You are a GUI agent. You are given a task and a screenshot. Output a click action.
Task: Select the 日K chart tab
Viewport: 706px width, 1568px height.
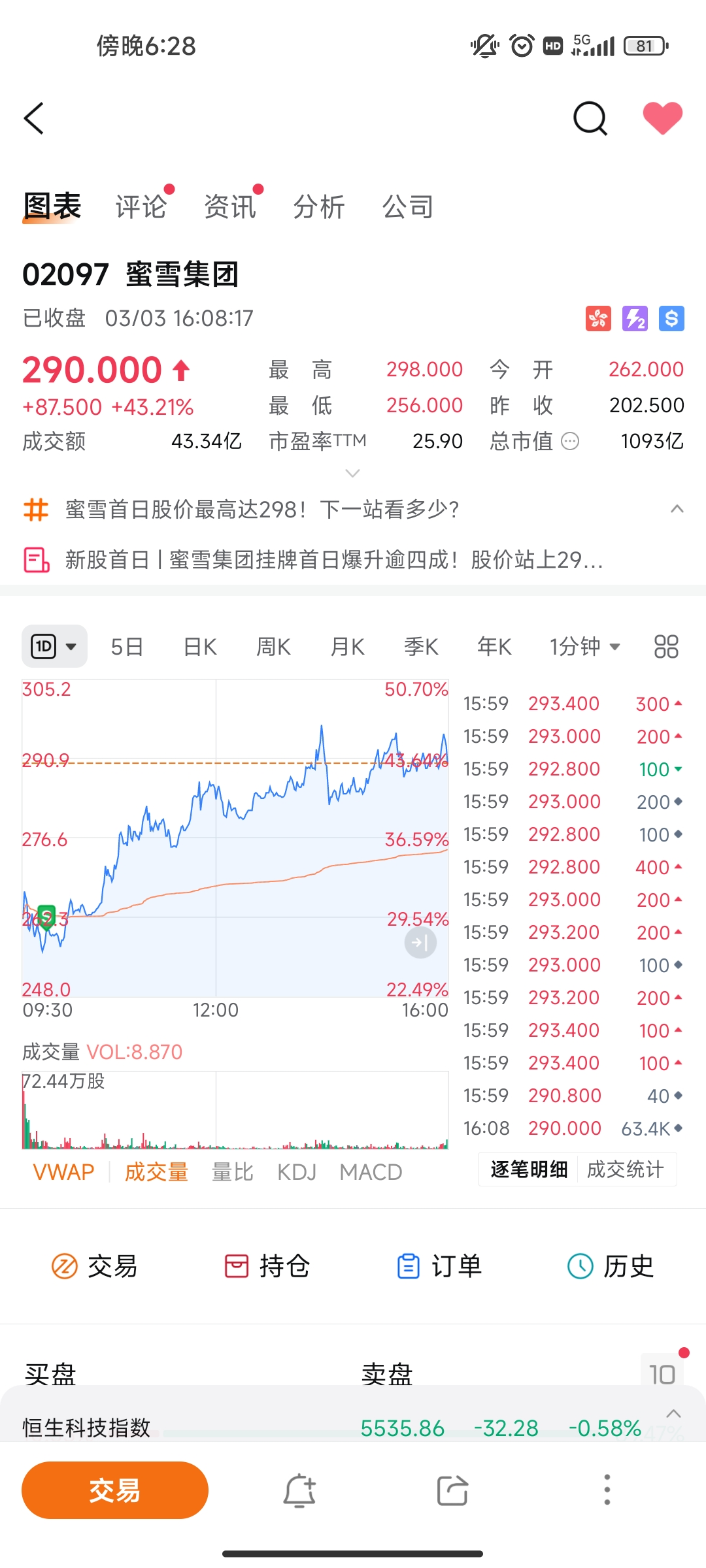[200, 647]
